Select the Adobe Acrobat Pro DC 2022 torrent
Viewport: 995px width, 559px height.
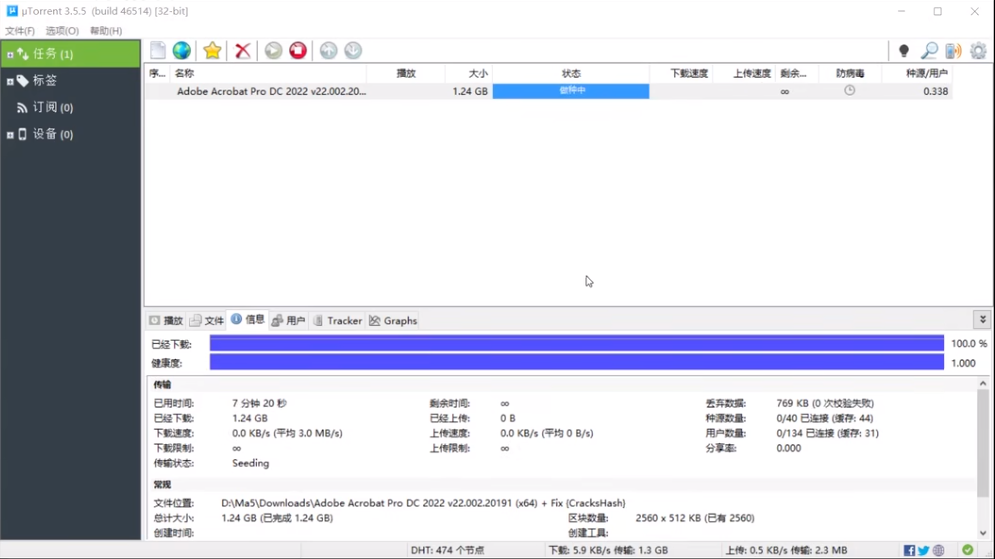point(272,91)
